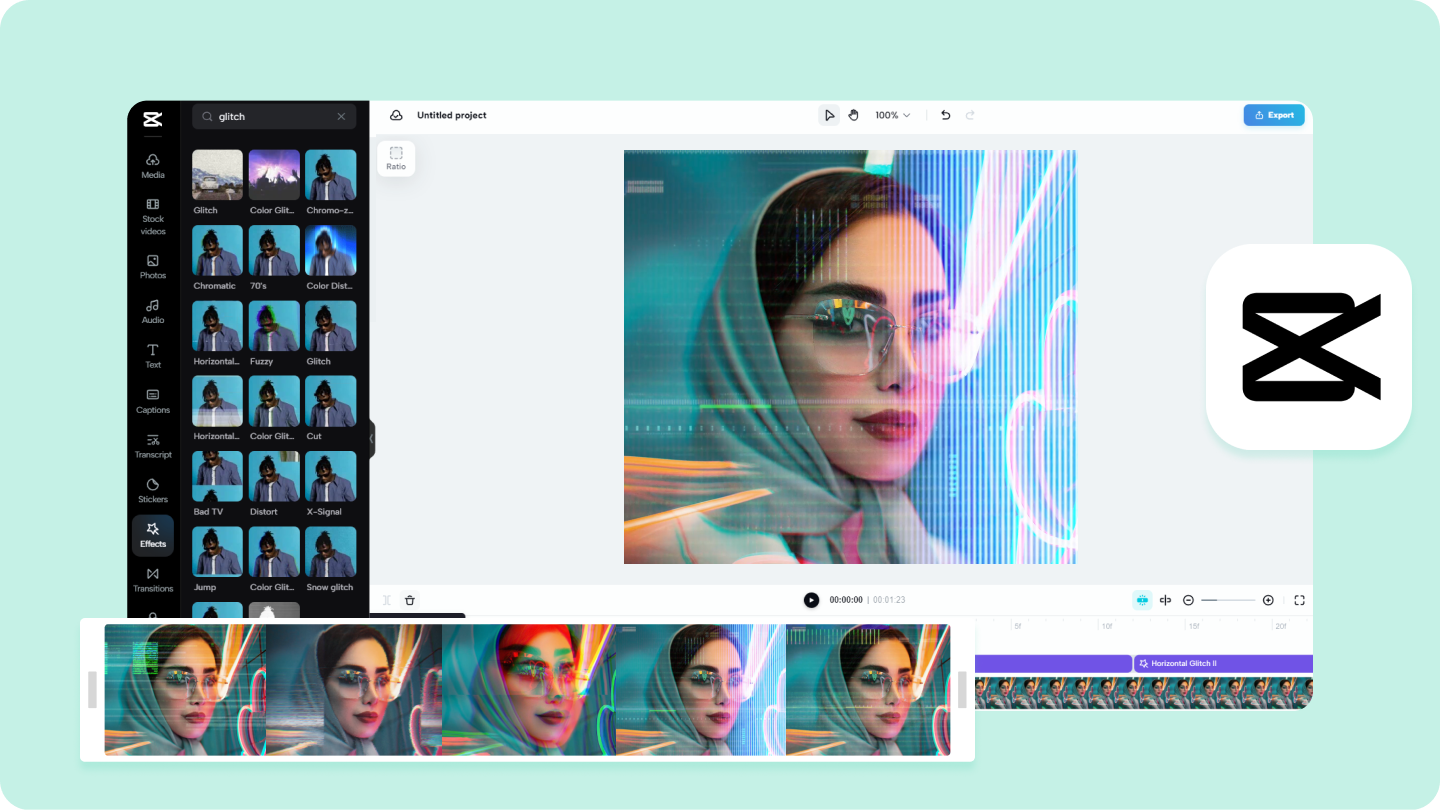Open the Stickers panel
This screenshot has width=1440, height=810.
point(152,490)
